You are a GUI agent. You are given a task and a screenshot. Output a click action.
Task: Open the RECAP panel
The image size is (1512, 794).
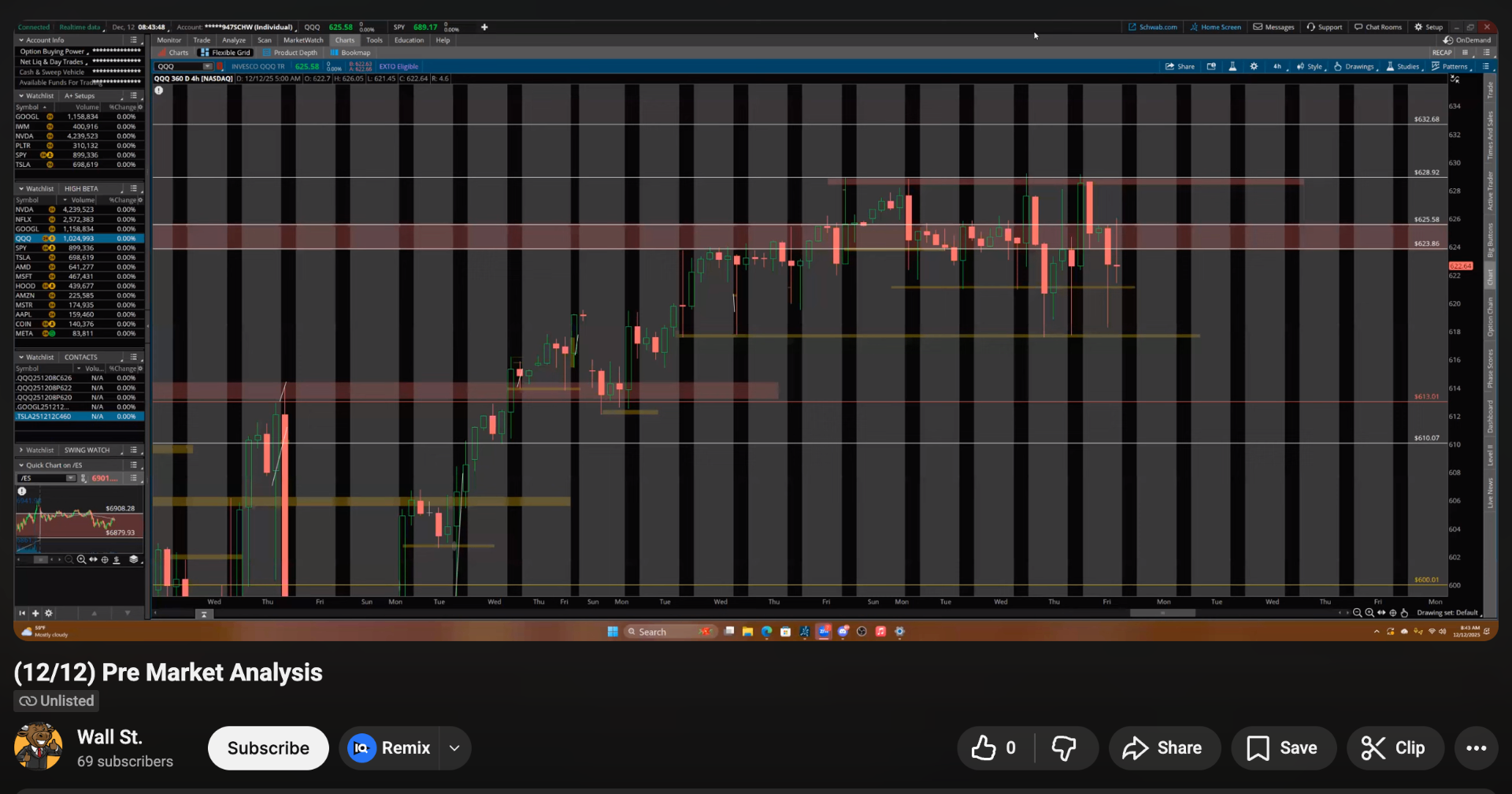pyautogui.click(x=1442, y=53)
